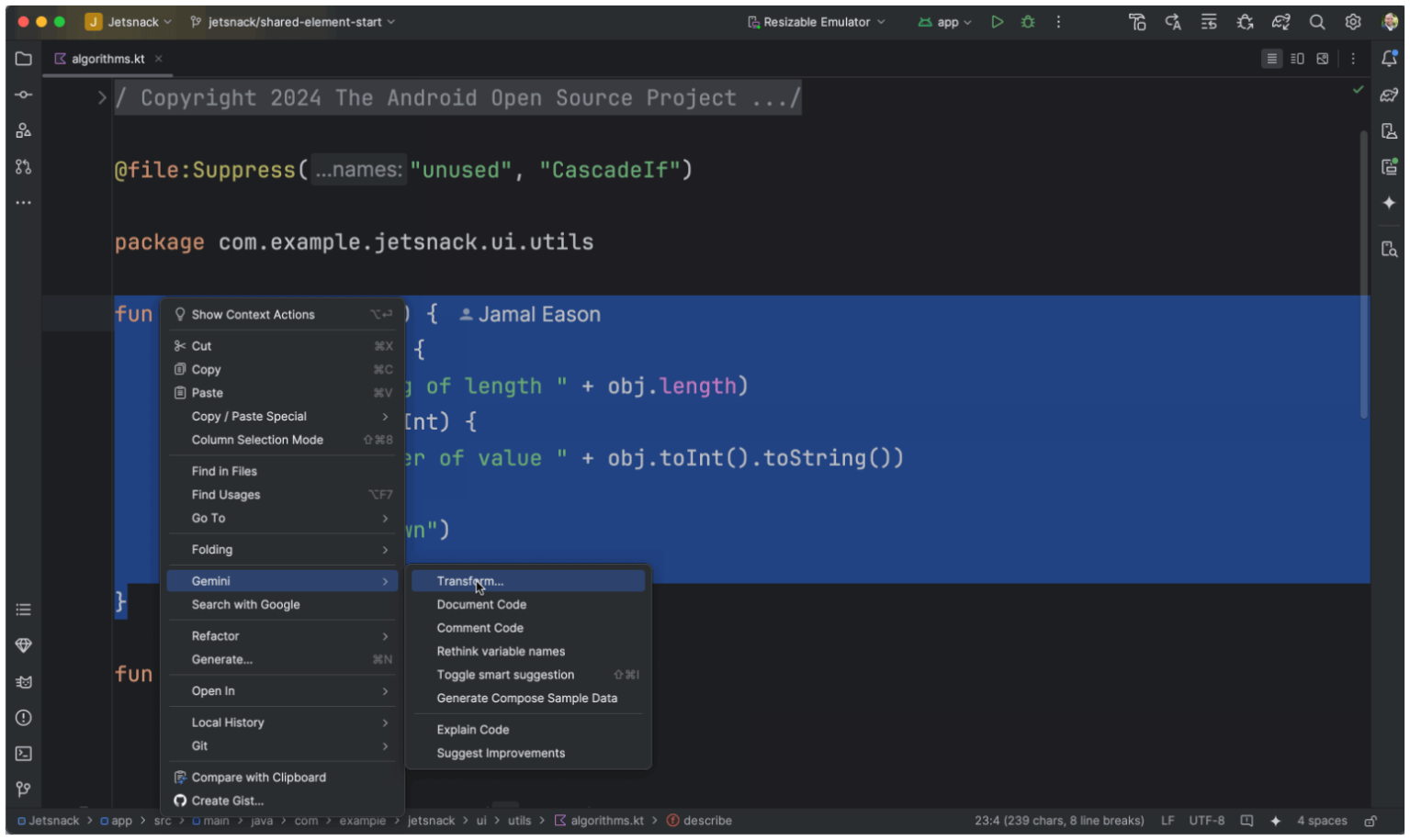Open the Terminal tool window

click(x=24, y=754)
